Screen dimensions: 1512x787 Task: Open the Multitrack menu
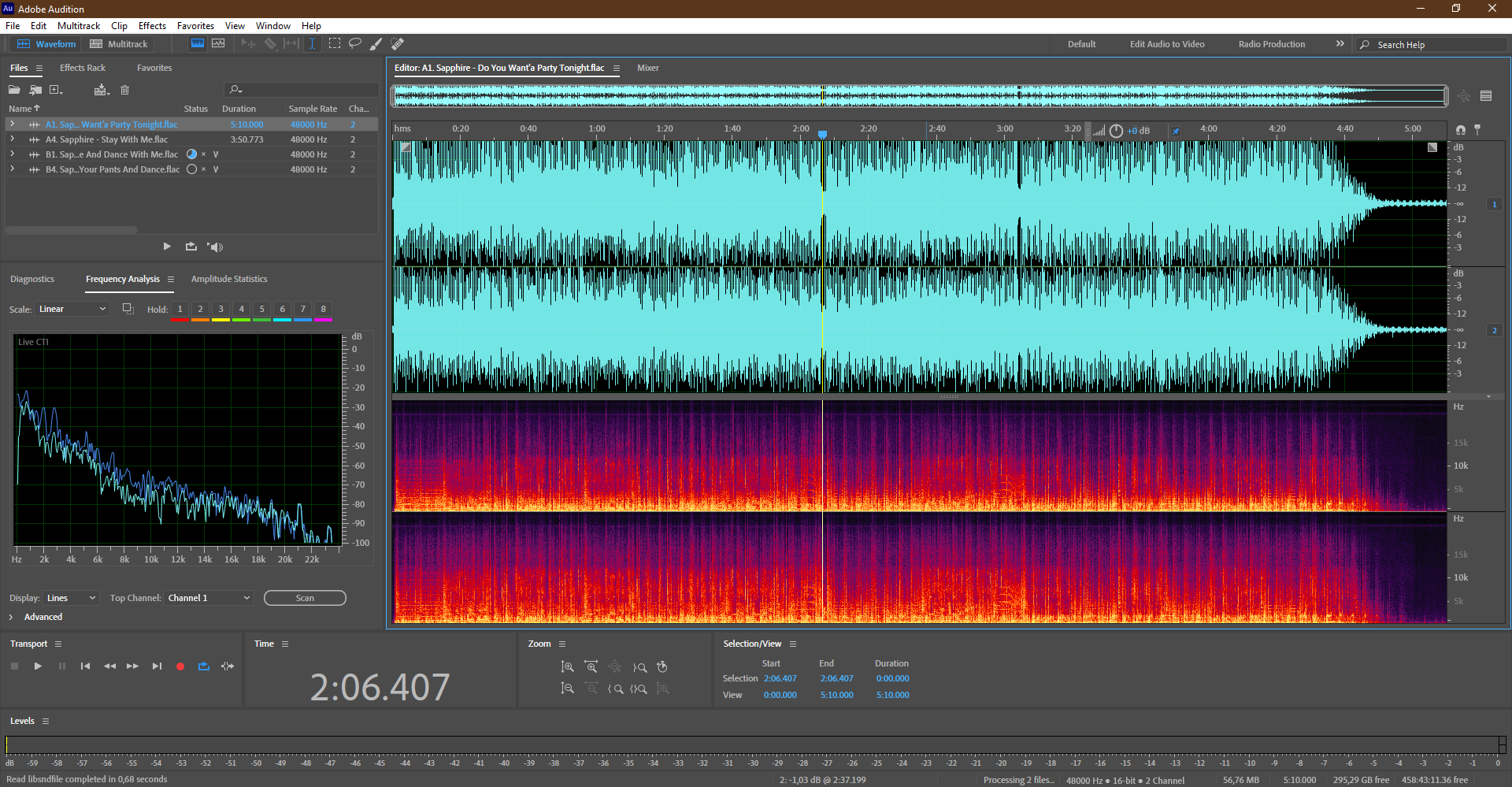[79, 26]
